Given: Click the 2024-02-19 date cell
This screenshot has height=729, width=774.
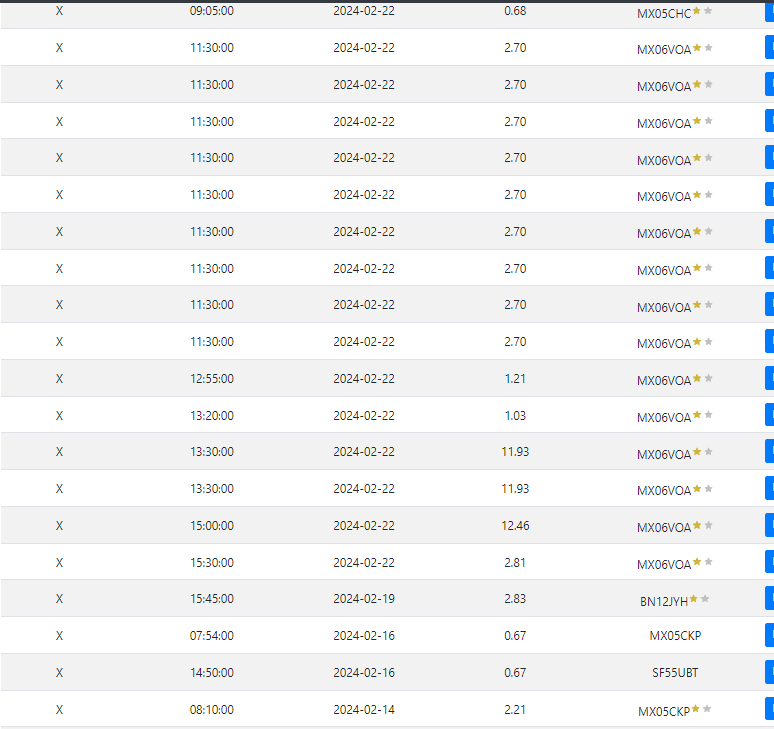Looking at the screenshot, I should tap(364, 599).
